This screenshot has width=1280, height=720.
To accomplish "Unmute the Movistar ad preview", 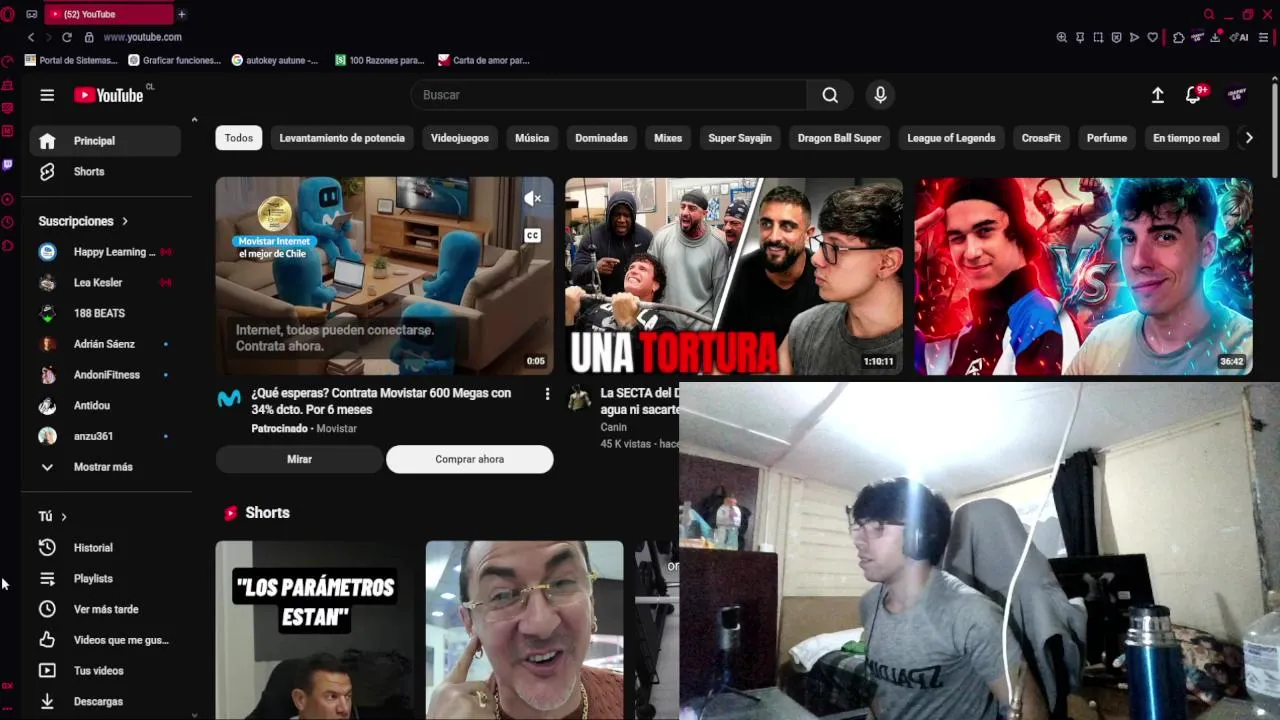I will pyautogui.click(x=532, y=199).
